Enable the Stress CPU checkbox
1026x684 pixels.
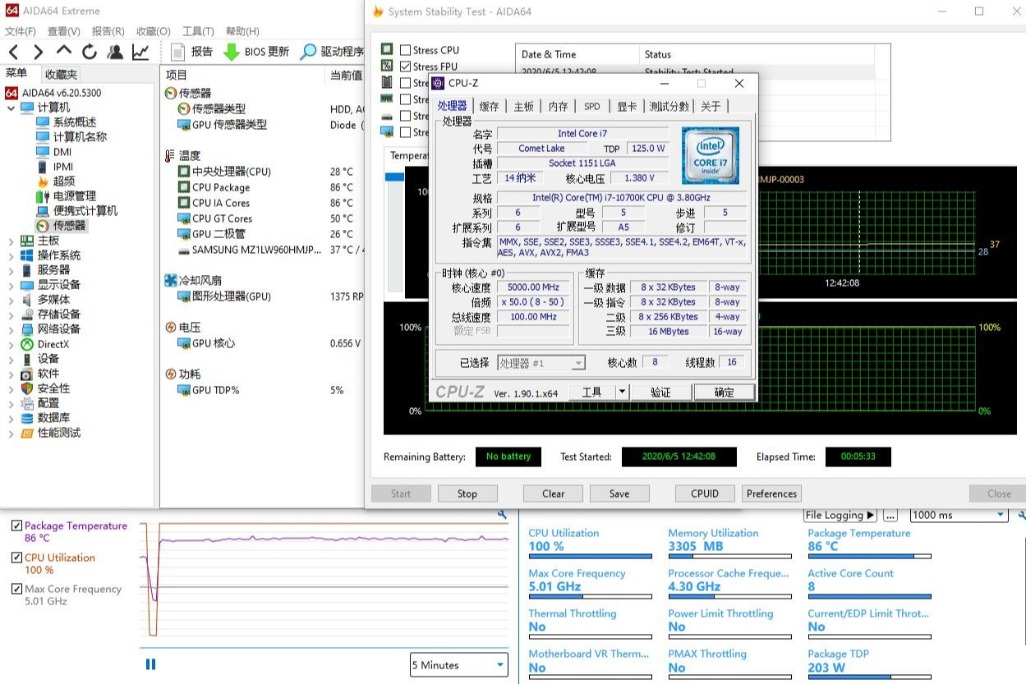[x=405, y=49]
